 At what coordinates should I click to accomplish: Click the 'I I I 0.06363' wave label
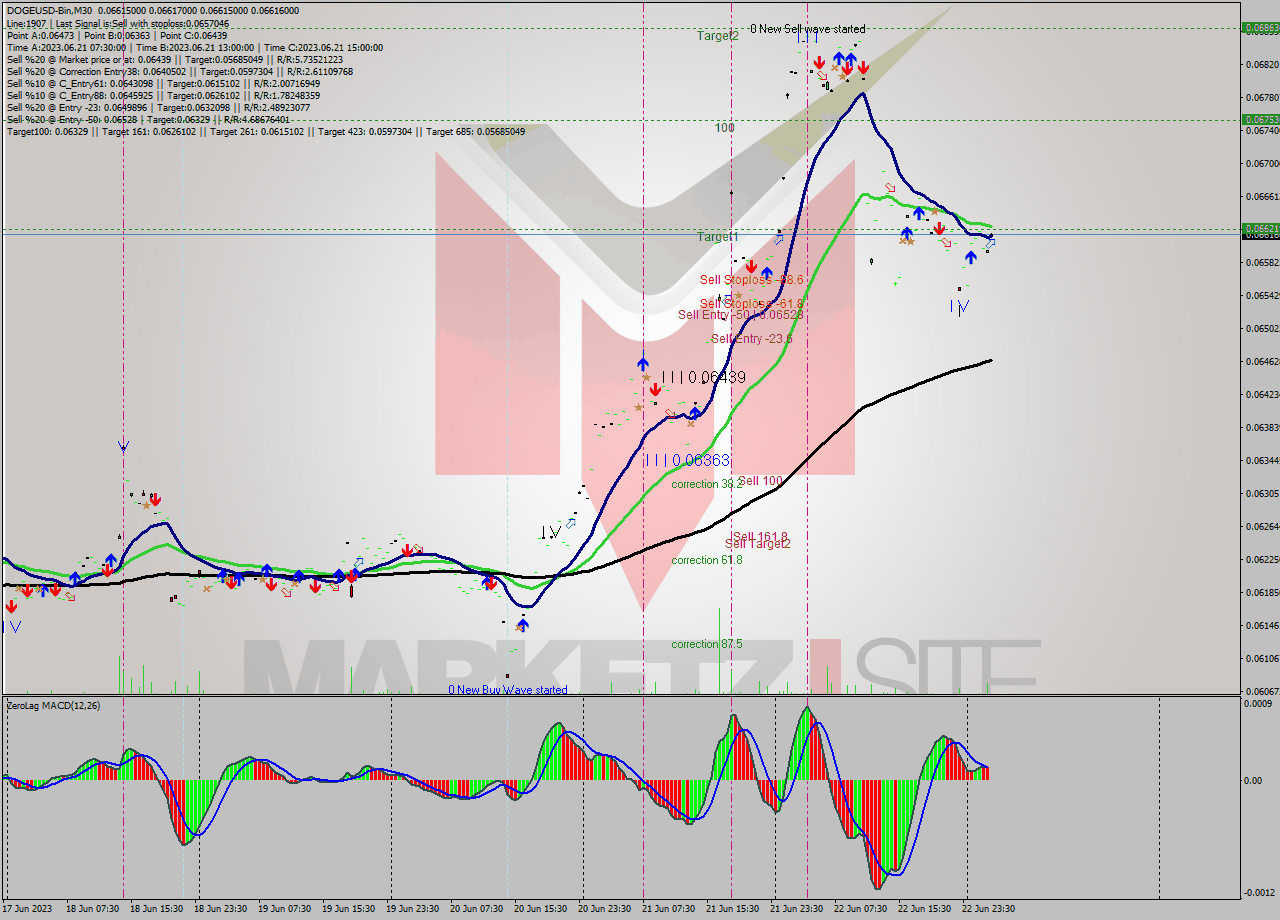pyautogui.click(x=687, y=460)
